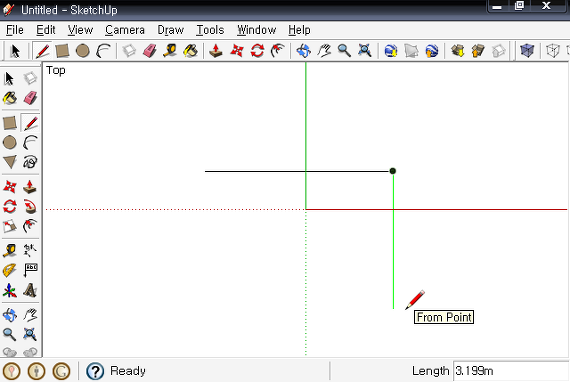Image resolution: width=570 pixels, height=382 pixels.
Task: Select the 3D Text tool
Action: tap(30, 290)
